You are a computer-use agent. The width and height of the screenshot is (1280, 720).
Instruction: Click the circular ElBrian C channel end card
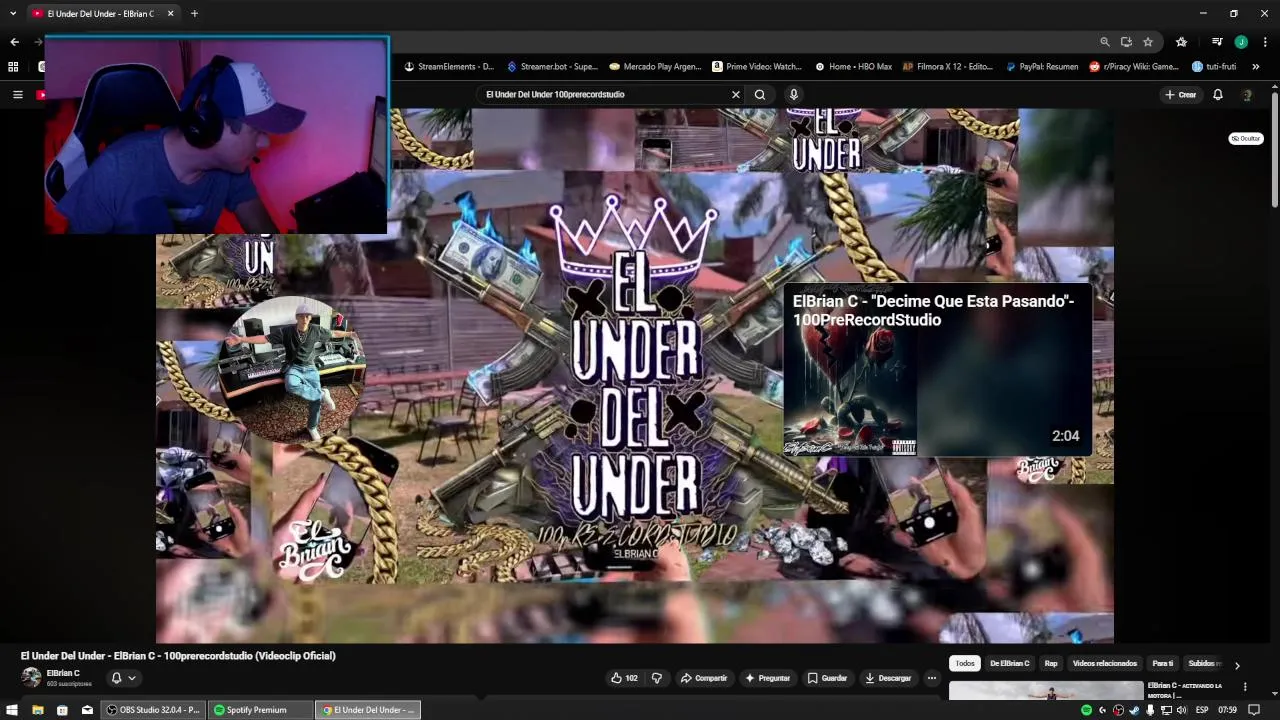[x=293, y=369]
